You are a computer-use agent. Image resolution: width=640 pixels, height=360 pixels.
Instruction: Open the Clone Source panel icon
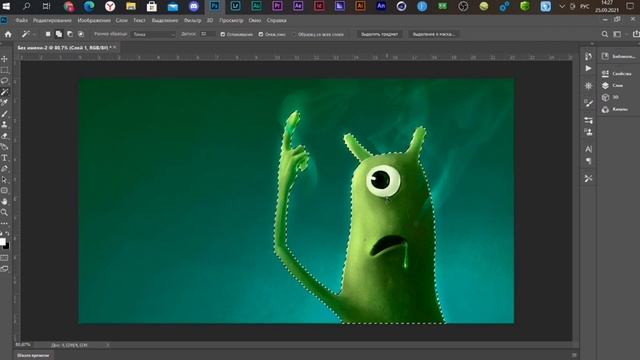(x=588, y=132)
